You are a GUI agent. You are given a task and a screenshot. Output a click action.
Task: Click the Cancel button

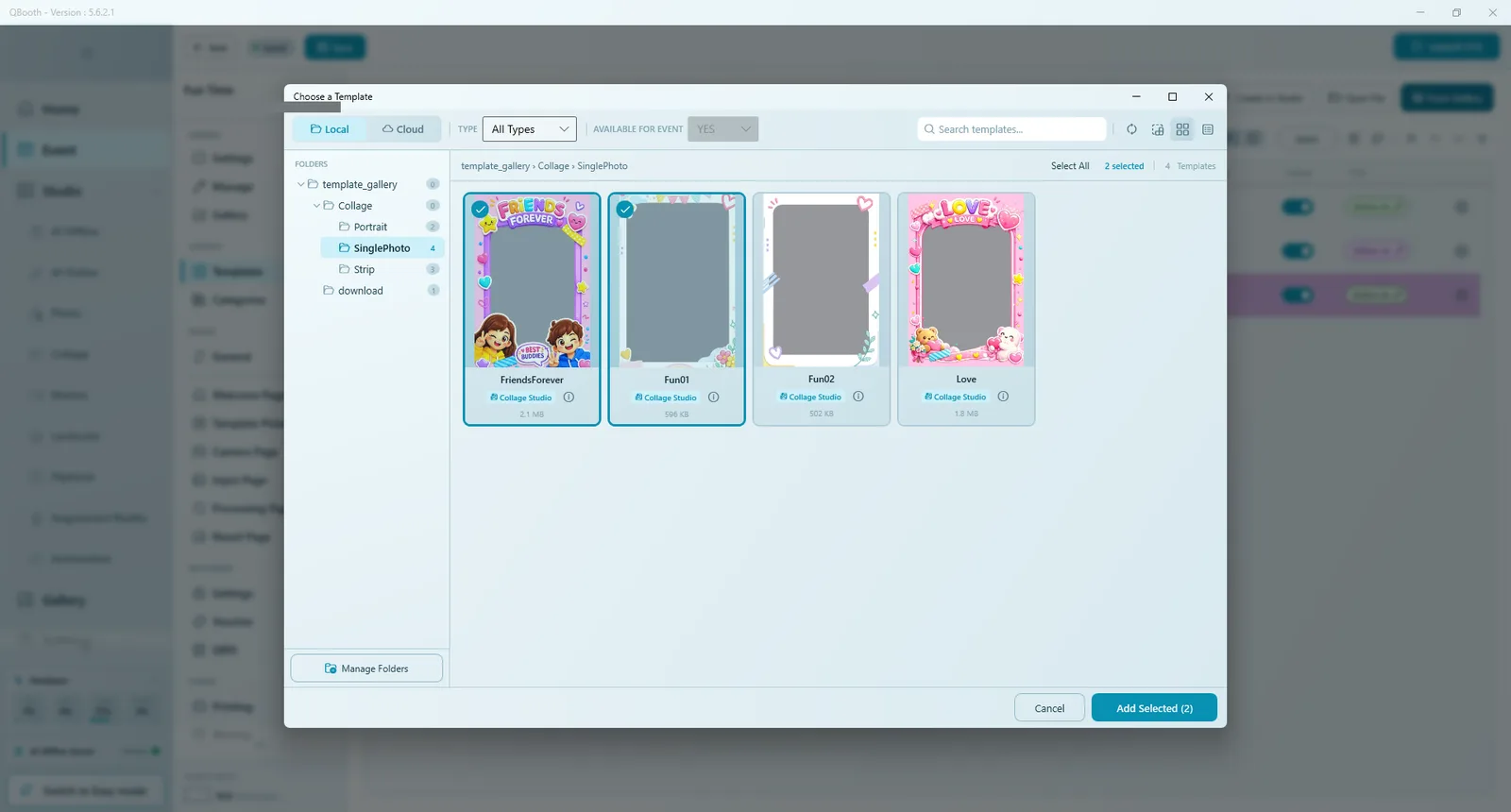[1049, 708]
